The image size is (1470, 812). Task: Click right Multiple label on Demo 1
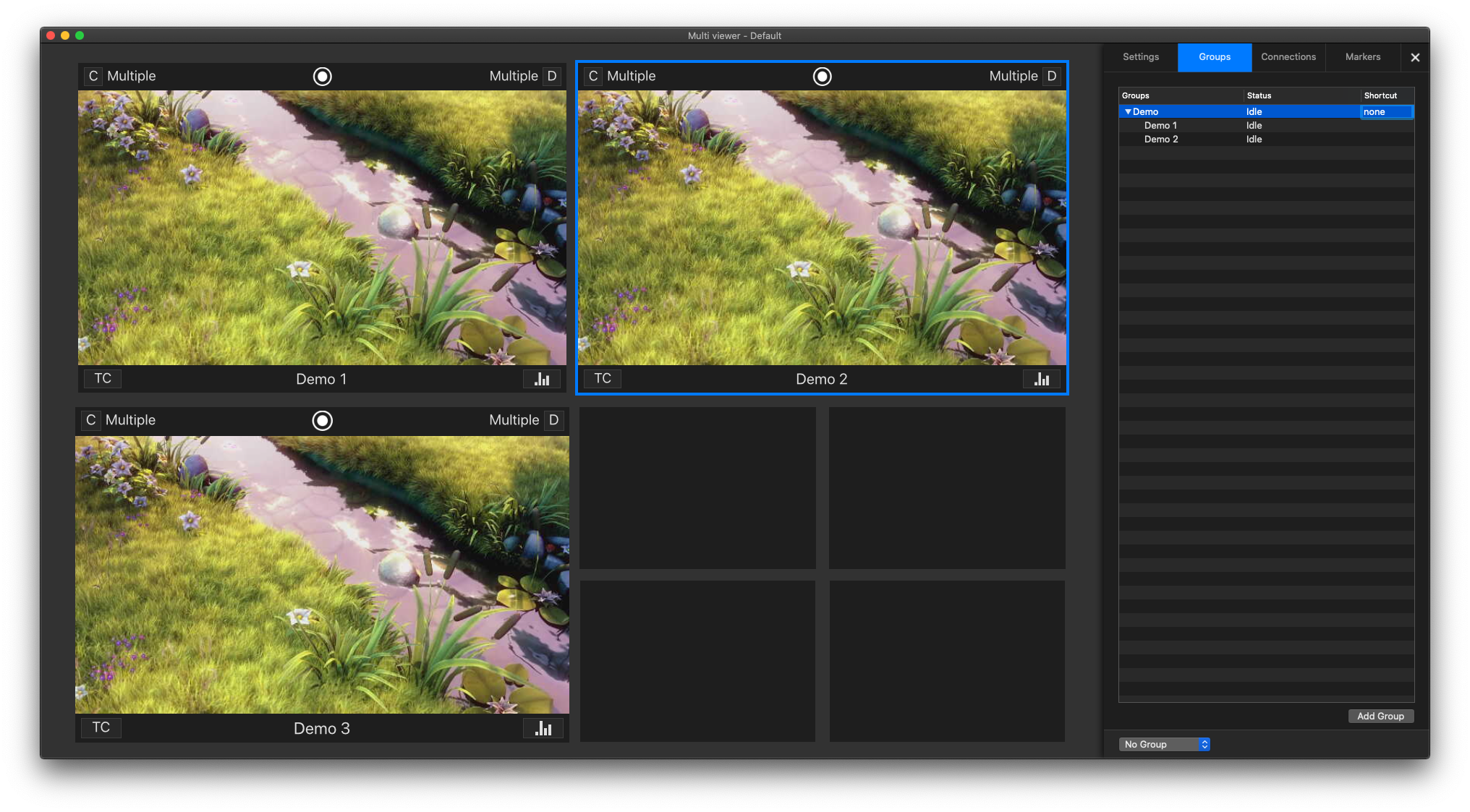click(x=514, y=76)
